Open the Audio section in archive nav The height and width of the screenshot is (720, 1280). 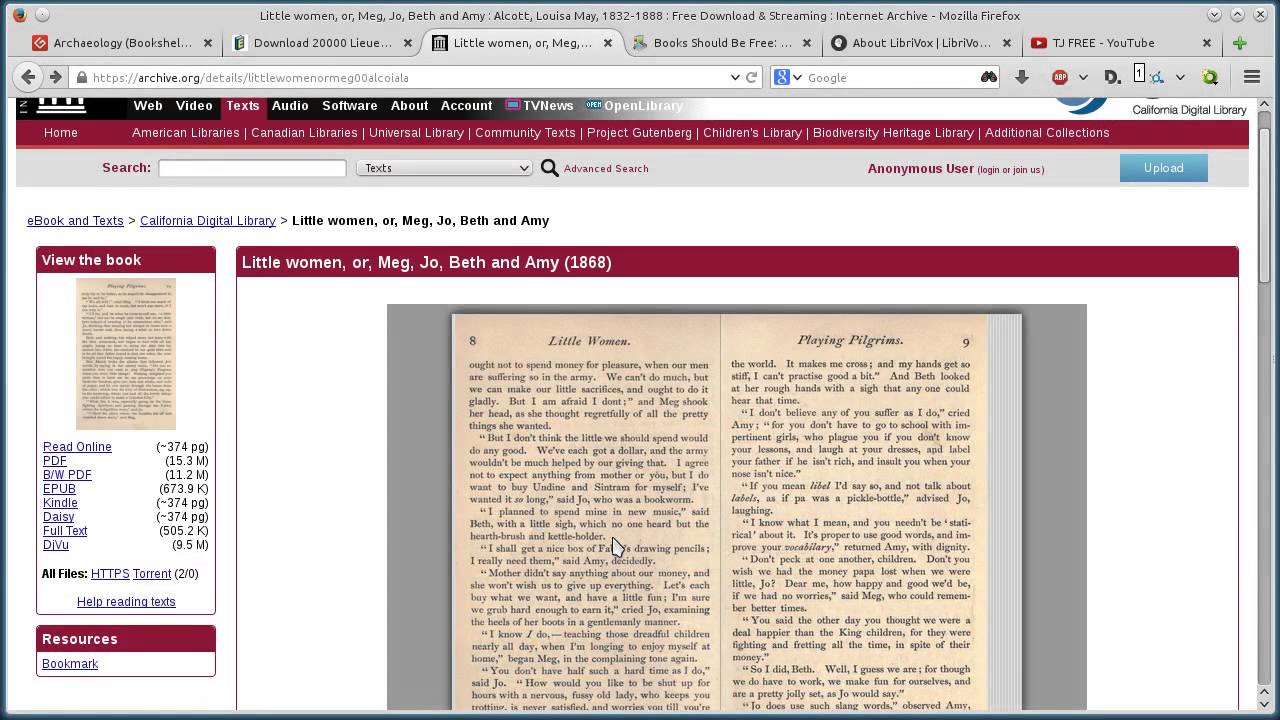[290, 105]
